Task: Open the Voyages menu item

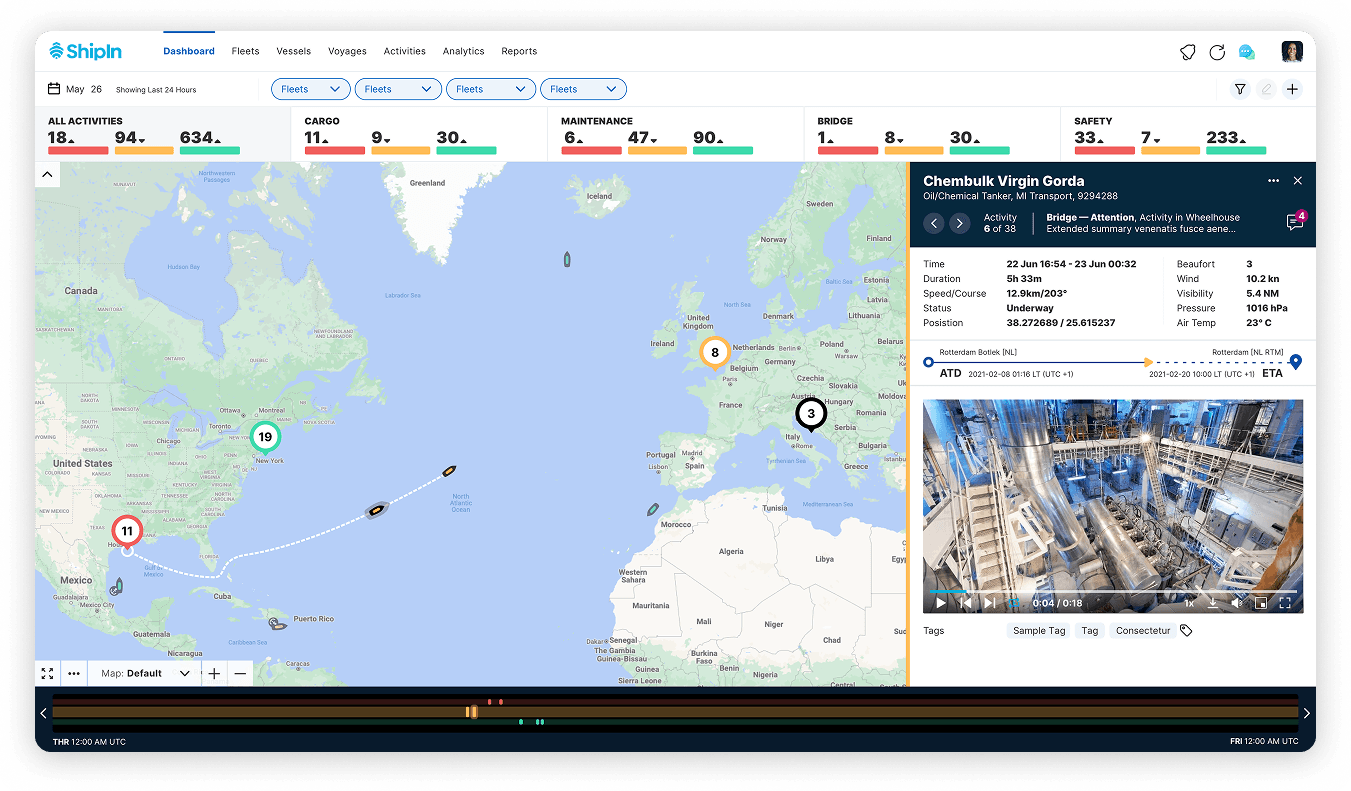Action: (347, 51)
